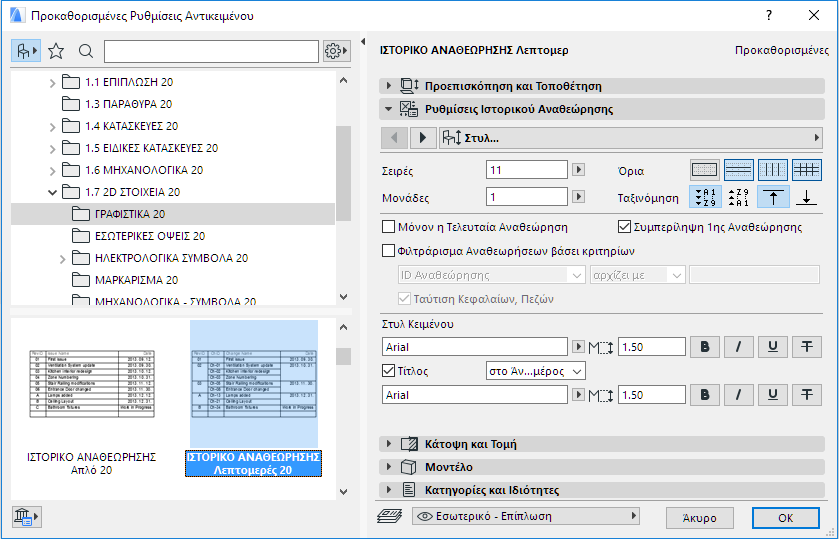The width and height of the screenshot is (839, 539).
Task: Uncheck the Τίτλος checkbox
Action: pos(388,370)
